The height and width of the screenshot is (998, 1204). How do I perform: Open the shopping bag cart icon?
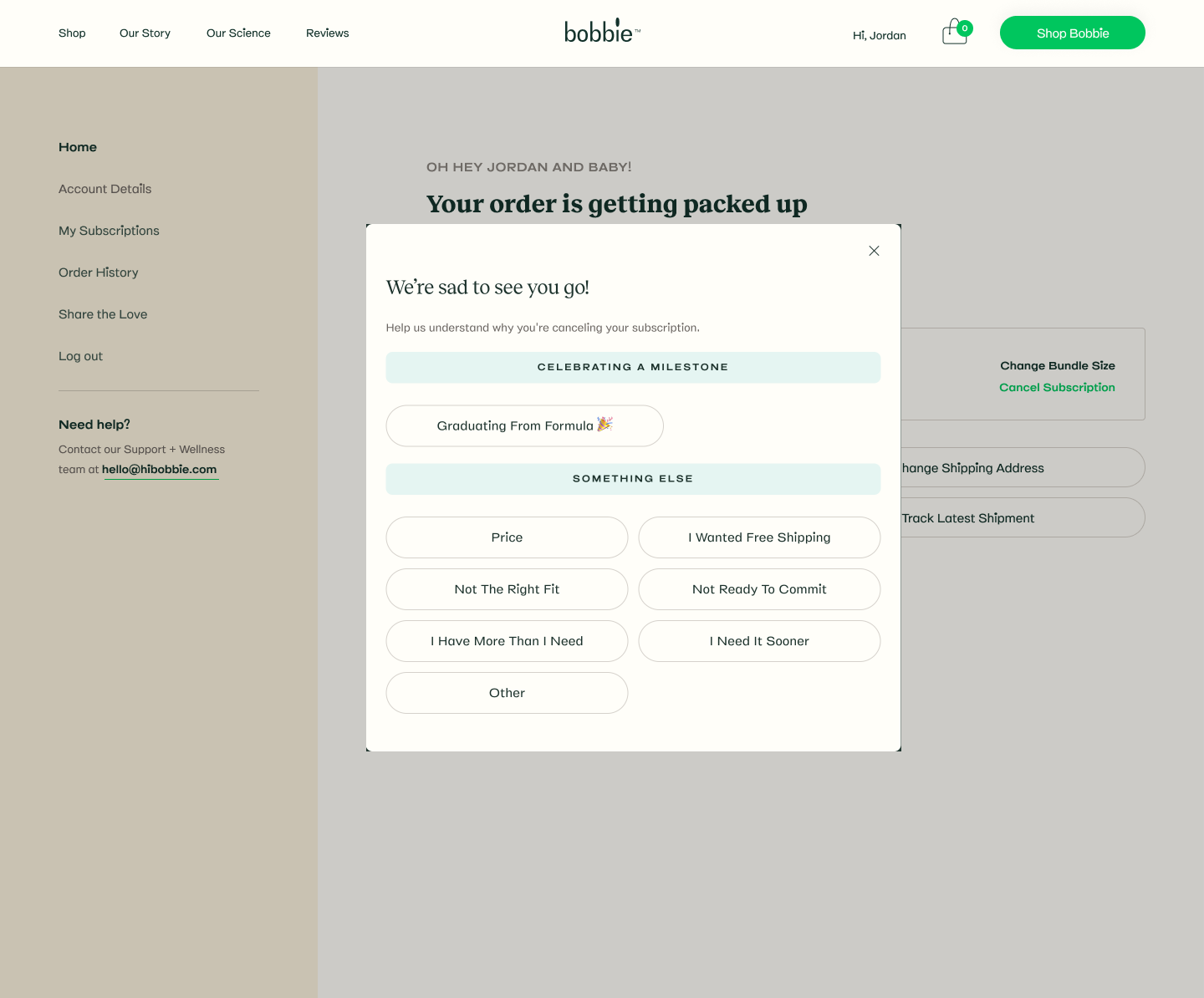click(955, 33)
